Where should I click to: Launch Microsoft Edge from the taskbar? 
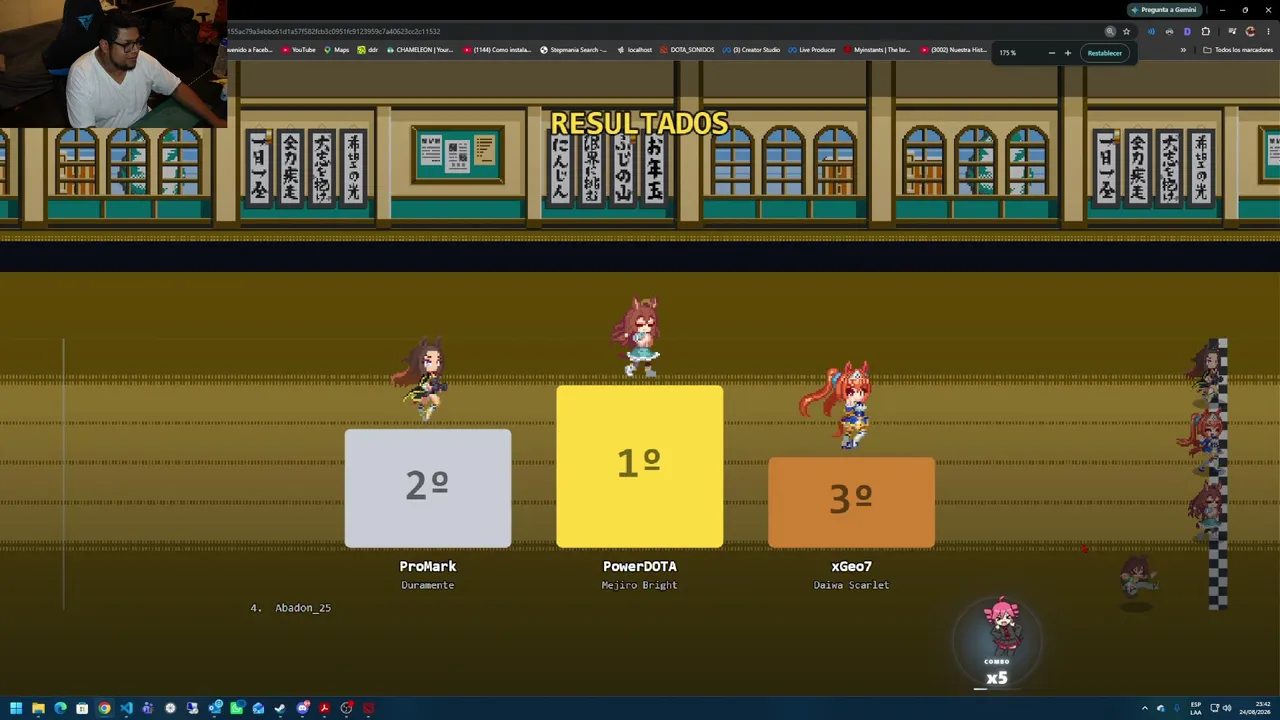[60, 709]
